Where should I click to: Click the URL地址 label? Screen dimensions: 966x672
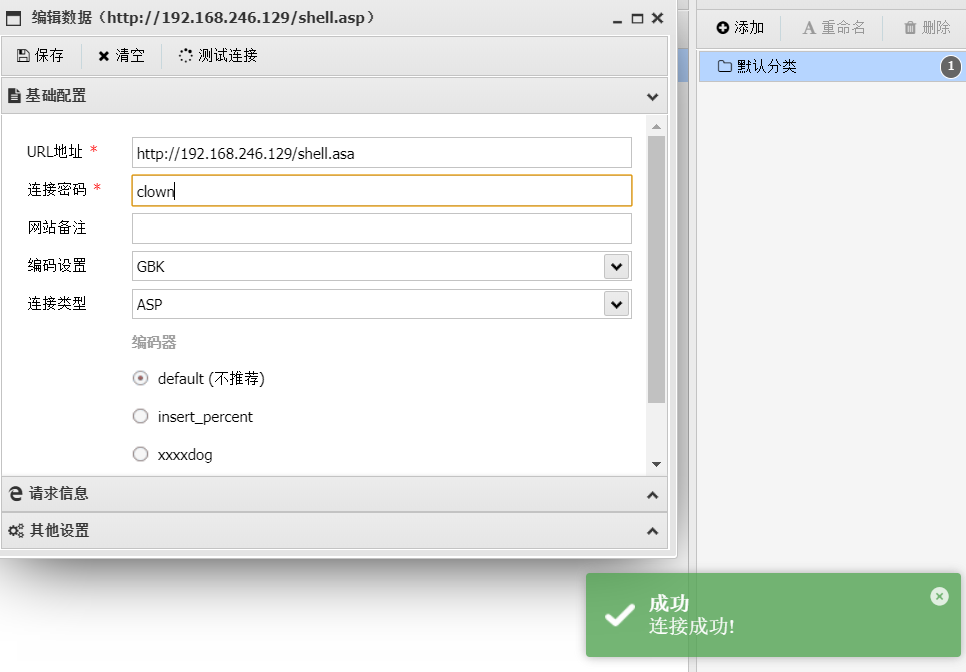[55, 152]
